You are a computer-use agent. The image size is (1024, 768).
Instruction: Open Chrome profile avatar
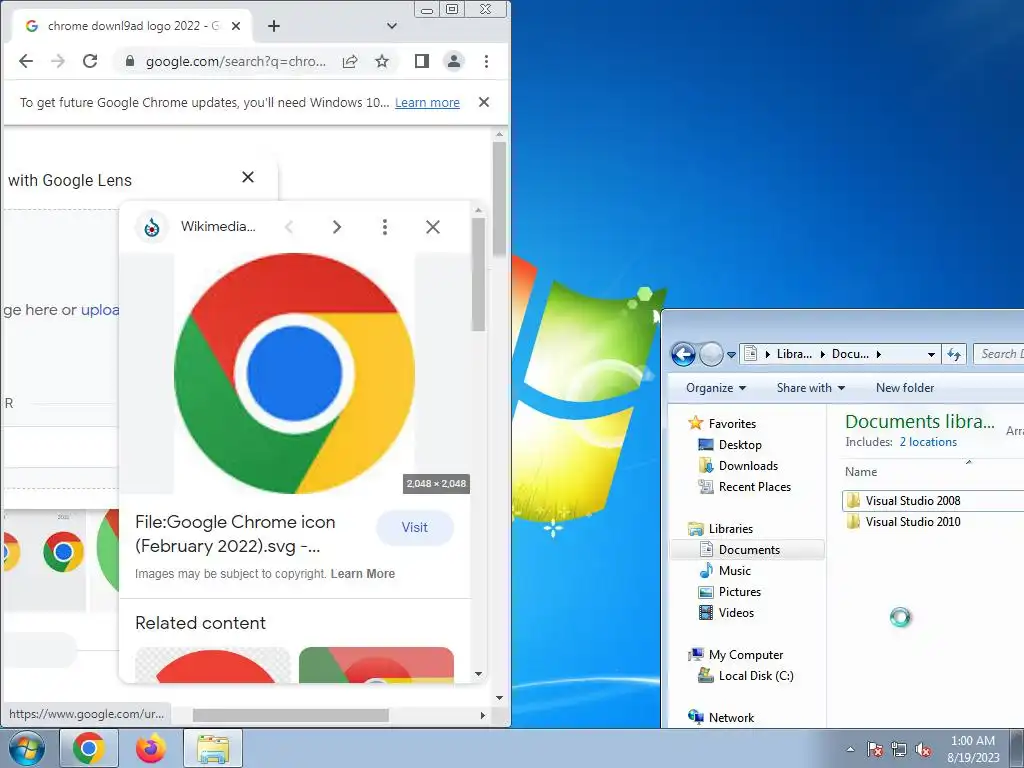[454, 61]
